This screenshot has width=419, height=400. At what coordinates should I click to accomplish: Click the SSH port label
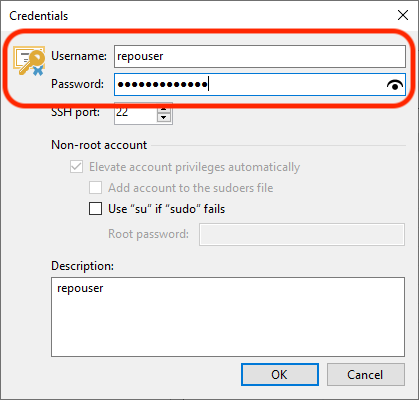(75, 112)
